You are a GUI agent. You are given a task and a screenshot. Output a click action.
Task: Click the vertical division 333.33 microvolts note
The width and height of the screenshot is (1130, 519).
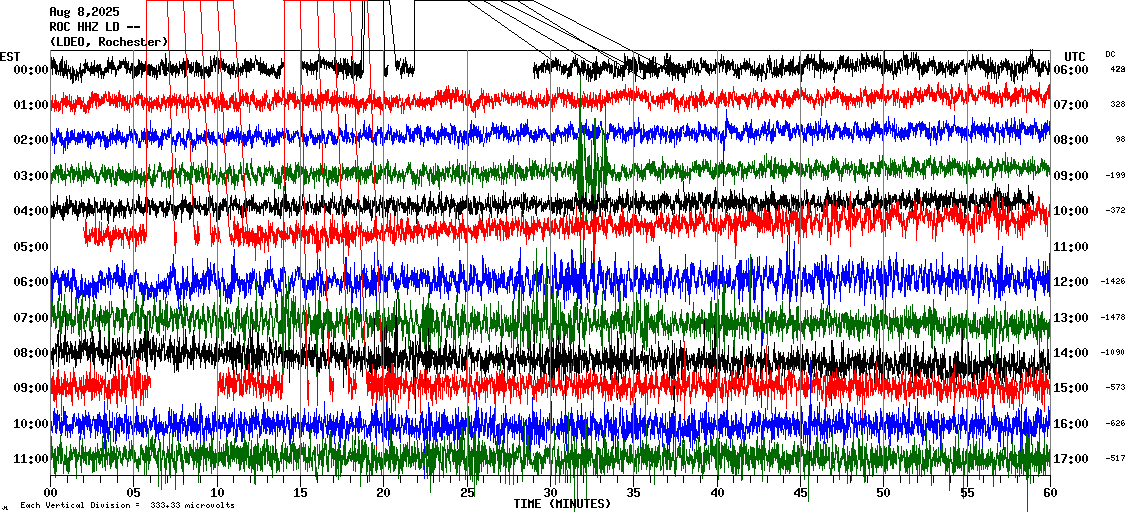point(127,506)
